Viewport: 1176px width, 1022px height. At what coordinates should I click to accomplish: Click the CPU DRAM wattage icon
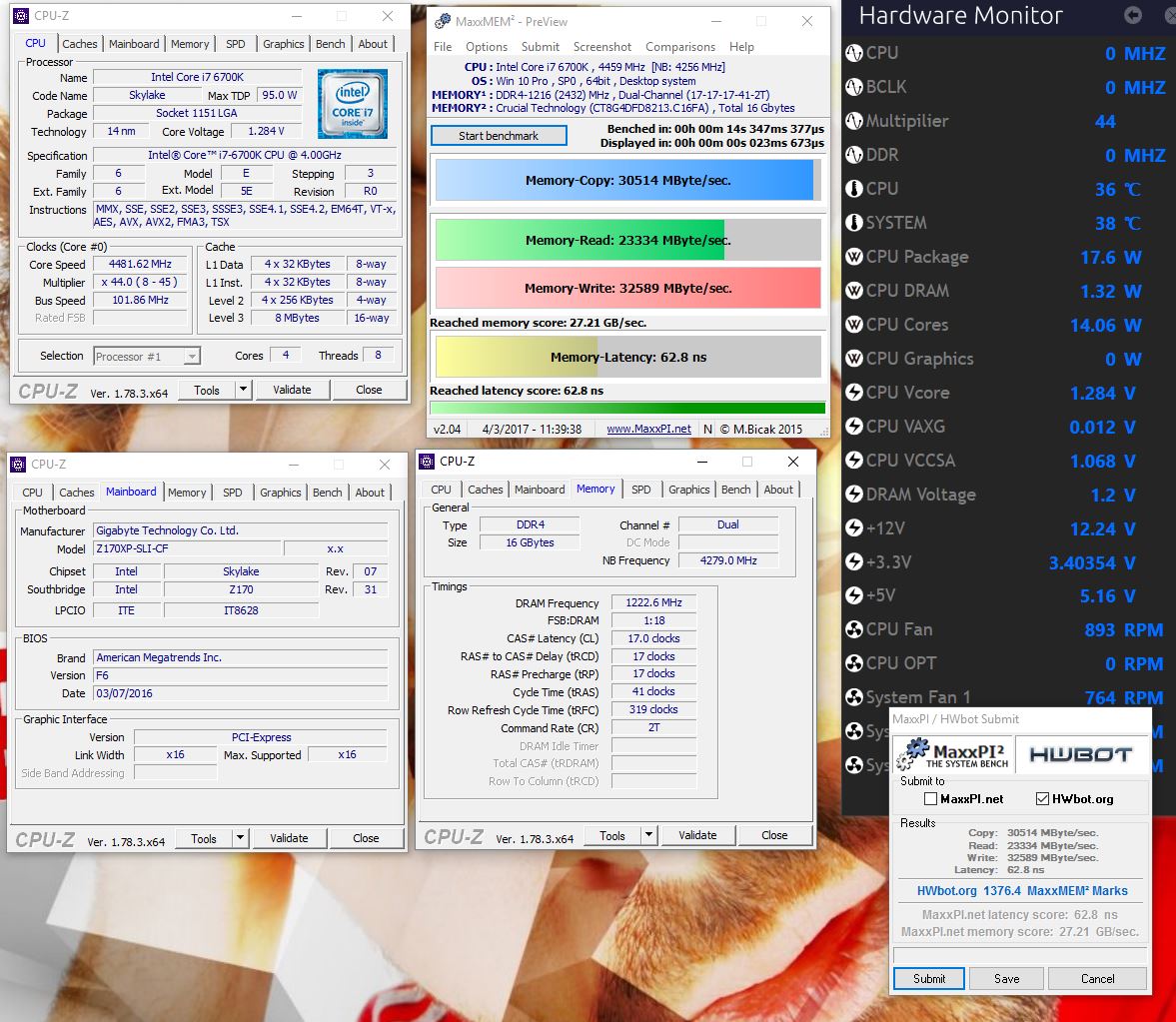point(854,291)
